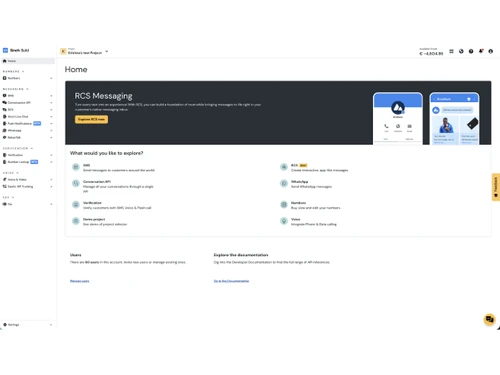Expand Voice & Video sidebar chevron

tap(51, 180)
